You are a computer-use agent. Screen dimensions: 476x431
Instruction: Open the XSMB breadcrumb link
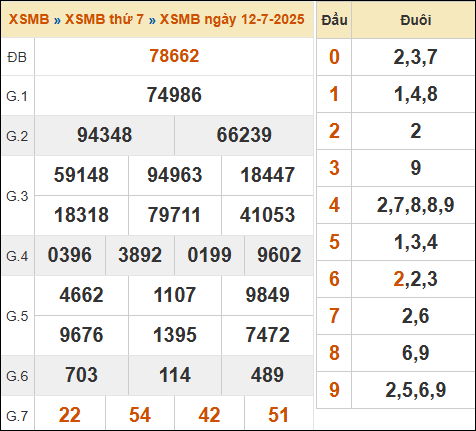[29, 19]
